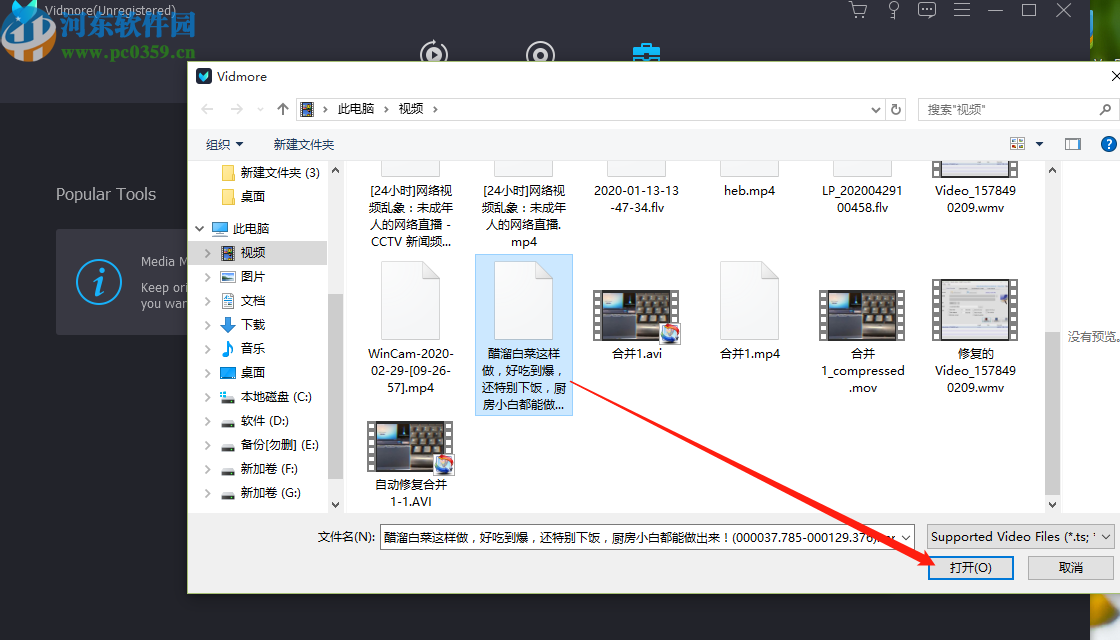Select 自动修复合并1-1.AVI file
Viewport: 1120px width, 640px height.
[x=411, y=465]
